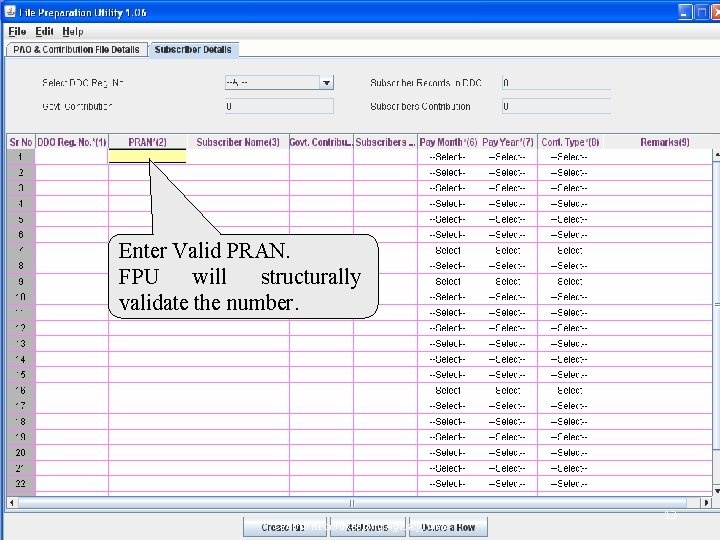Open Pay Month dropdown in row 1
Screen dimensions: 720x540
[x=448, y=157]
